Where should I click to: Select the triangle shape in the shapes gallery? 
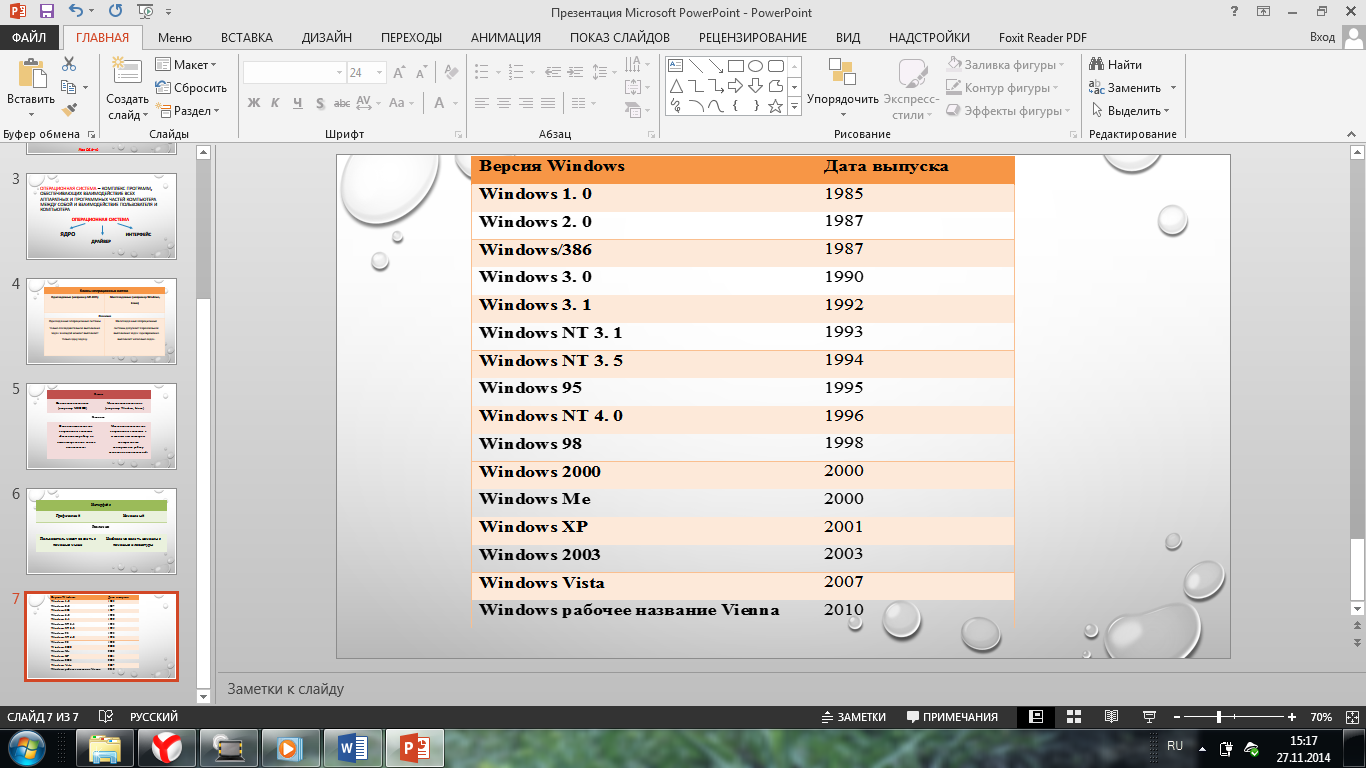pyautogui.click(x=676, y=86)
